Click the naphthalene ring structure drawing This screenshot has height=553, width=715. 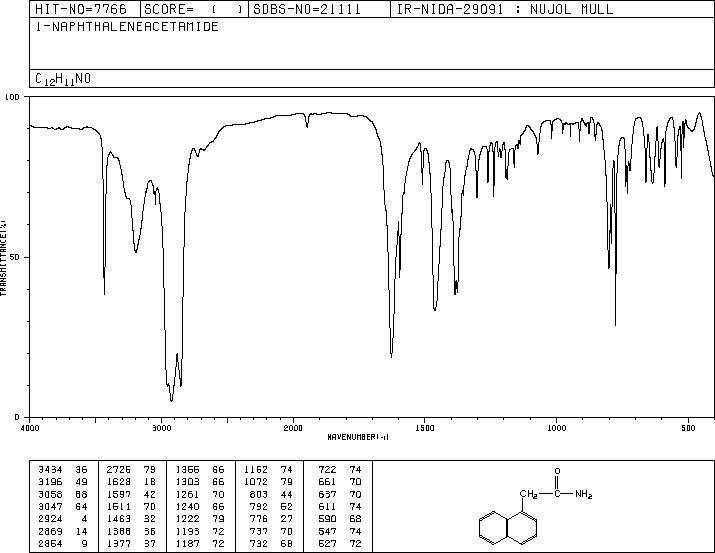pos(508,528)
